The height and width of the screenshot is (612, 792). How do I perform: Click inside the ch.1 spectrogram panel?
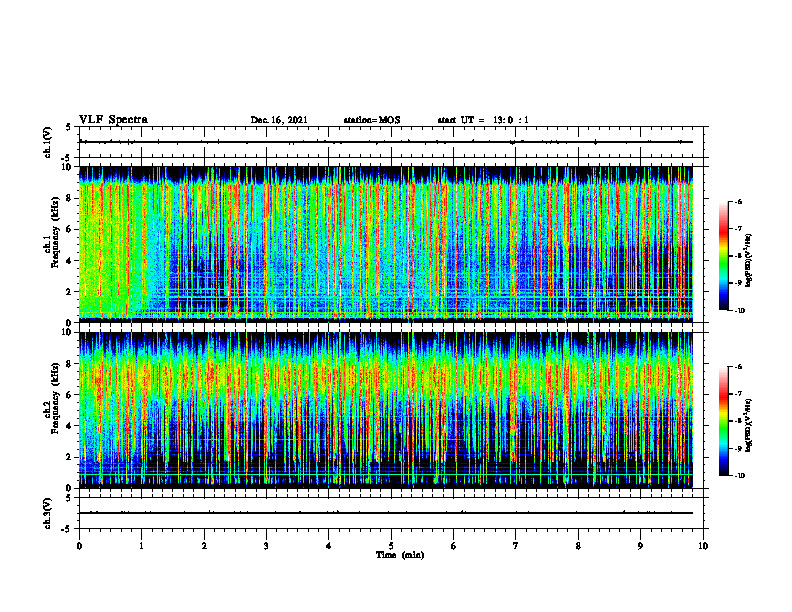coord(386,244)
